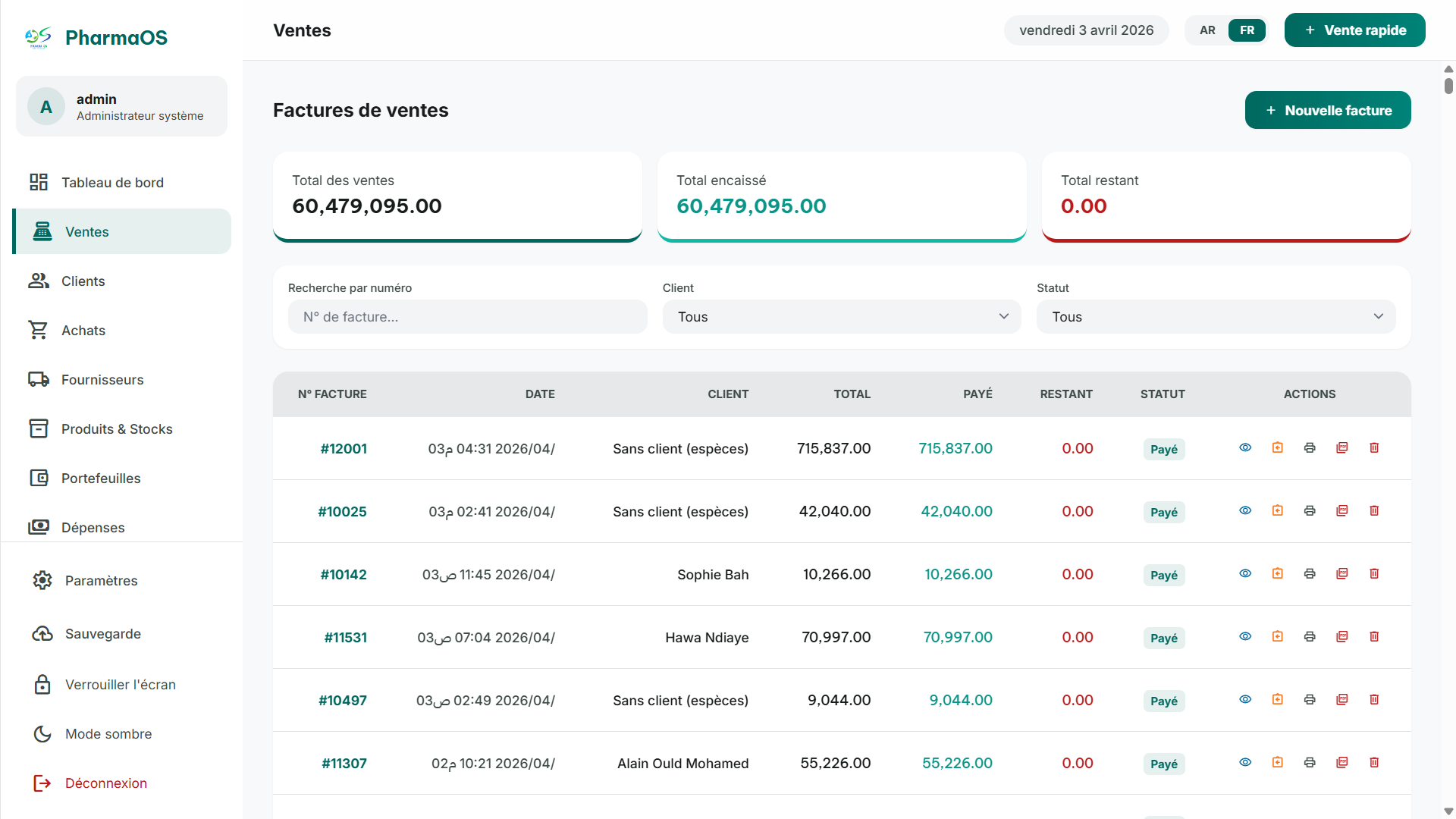Click the page's vertical scrollbar thumb

1448,85
